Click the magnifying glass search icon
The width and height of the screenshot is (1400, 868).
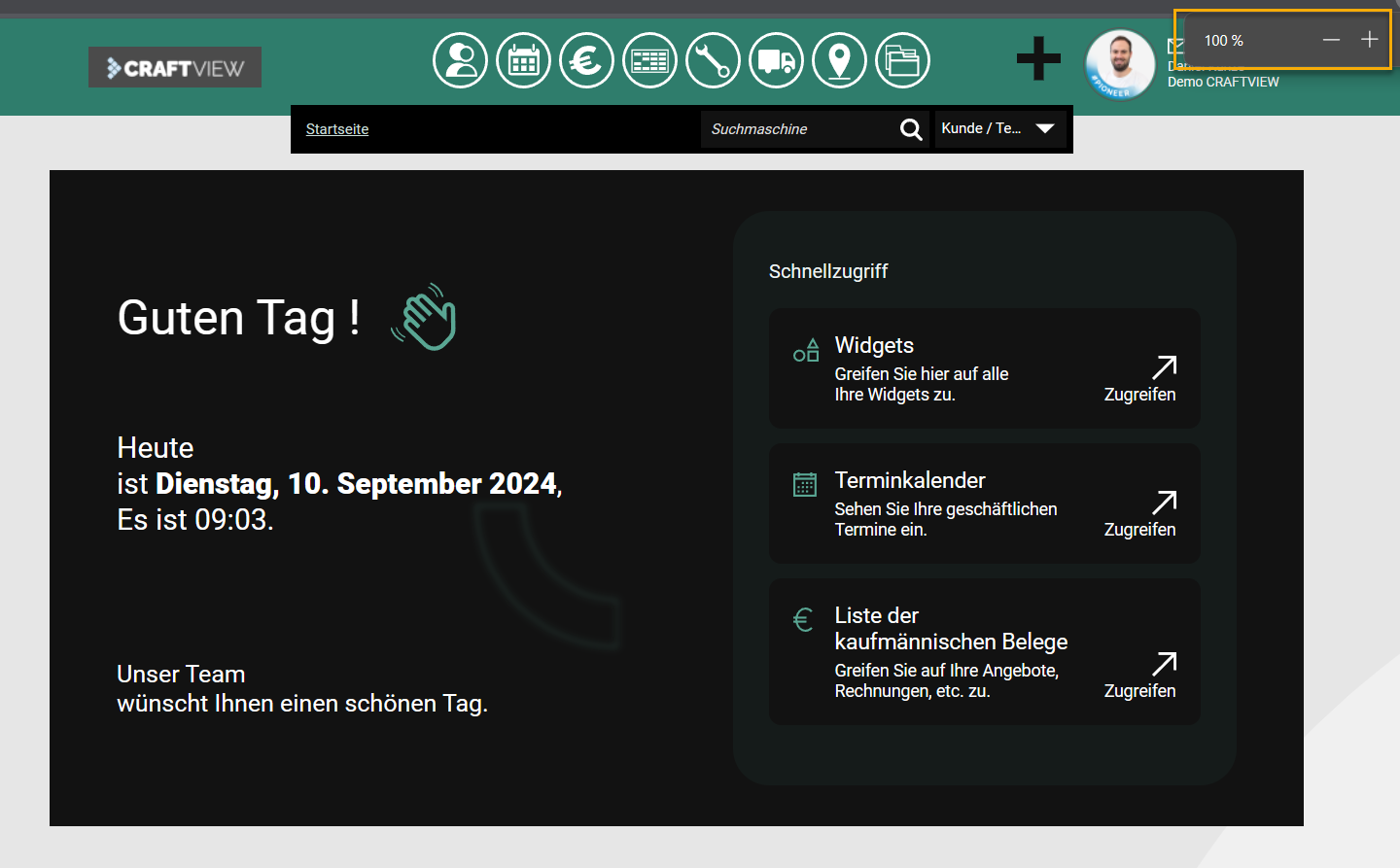pyautogui.click(x=911, y=129)
